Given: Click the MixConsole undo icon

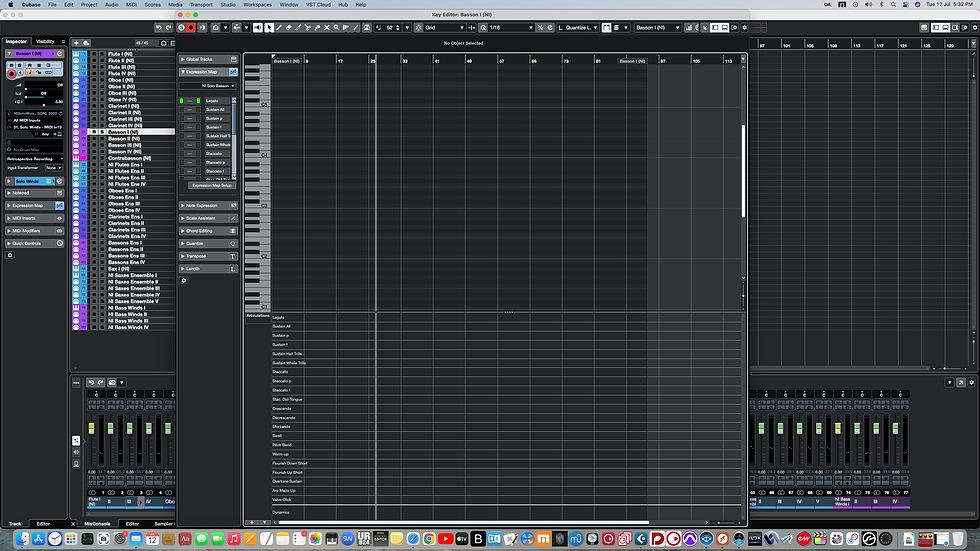Looking at the screenshot, I should click(x=91, y=382).
